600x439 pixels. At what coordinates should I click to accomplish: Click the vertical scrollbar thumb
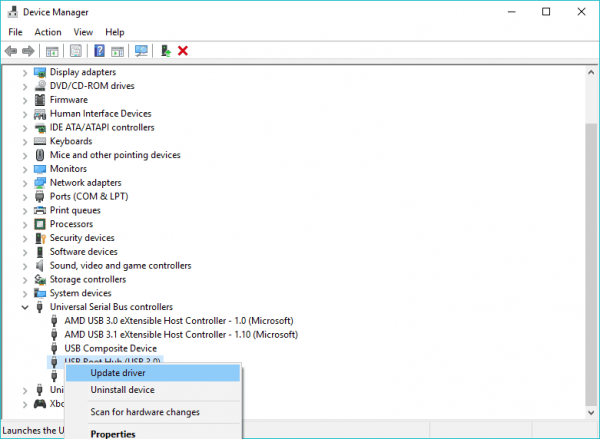pyautogui.click(x=591, y=264)
